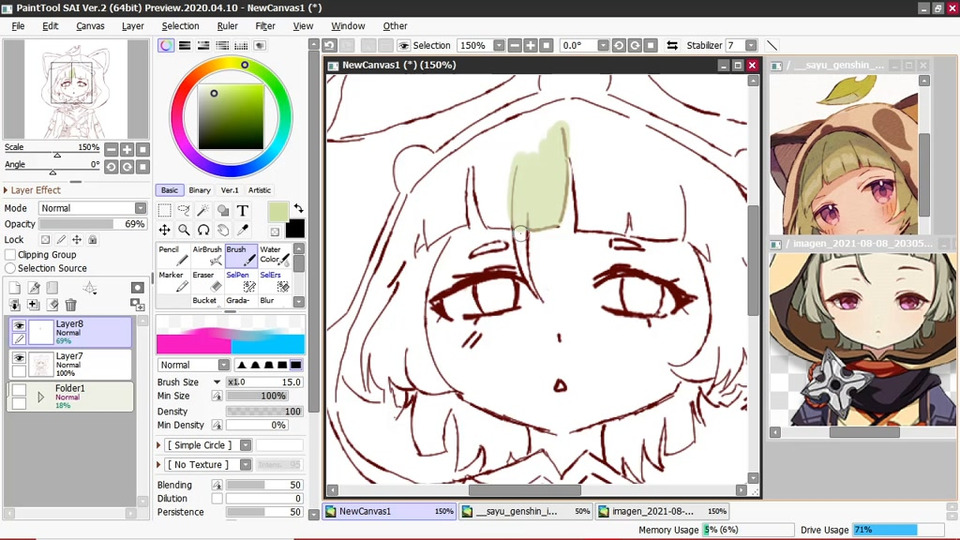Show Folder1 via its visibility box
The image size is (960, 540).
coord(19,390)
